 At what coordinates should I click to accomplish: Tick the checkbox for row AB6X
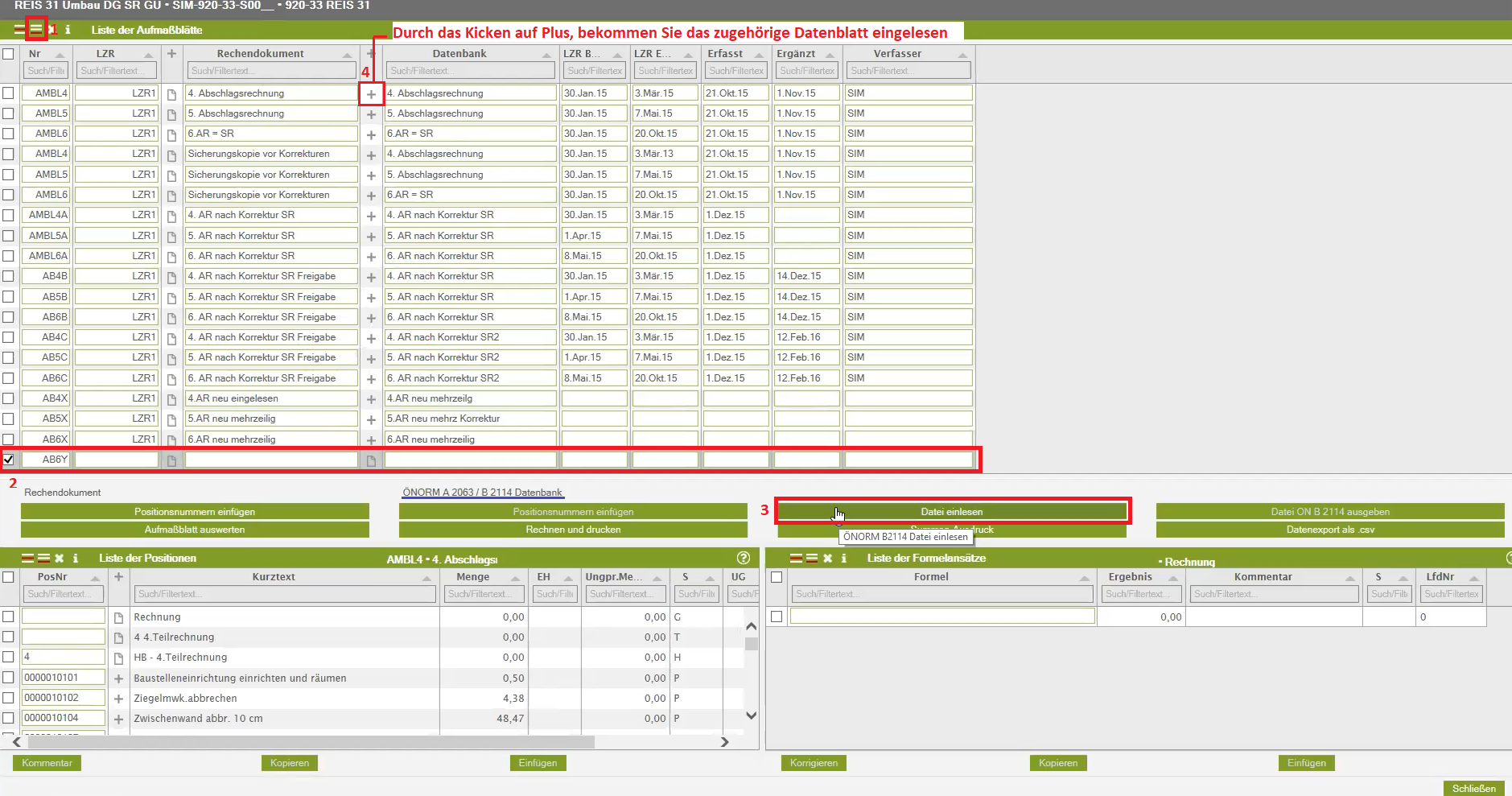pyautogui.click(x=8, y=439)
